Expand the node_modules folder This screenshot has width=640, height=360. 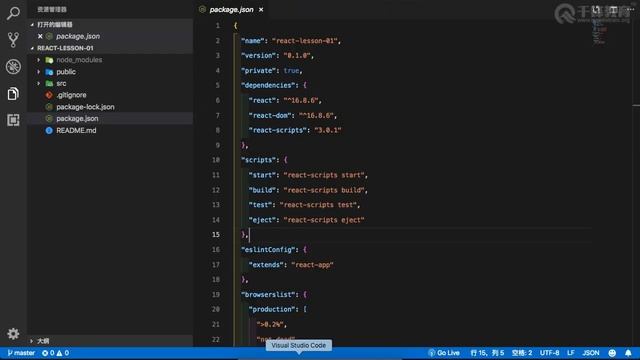point(39,60)
